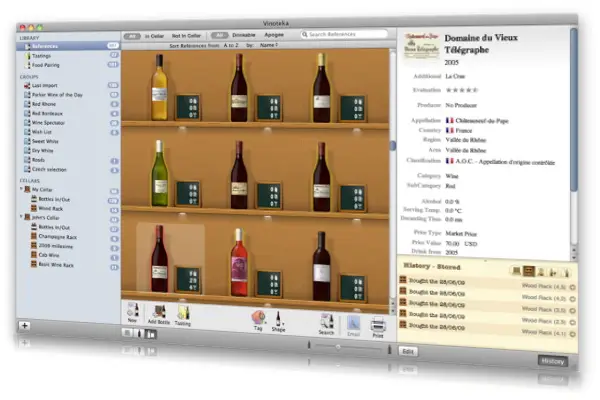Select References in the Library sidebar

pyautogui.click(x=68, y=46)
